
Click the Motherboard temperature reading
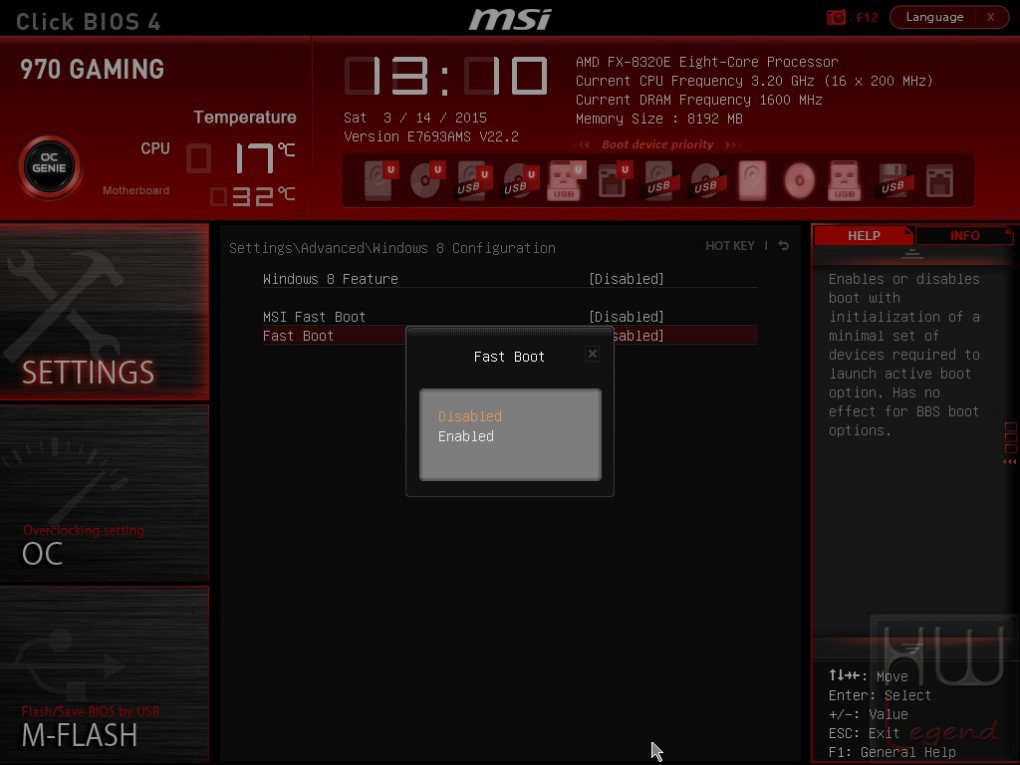tap(252, 196)
